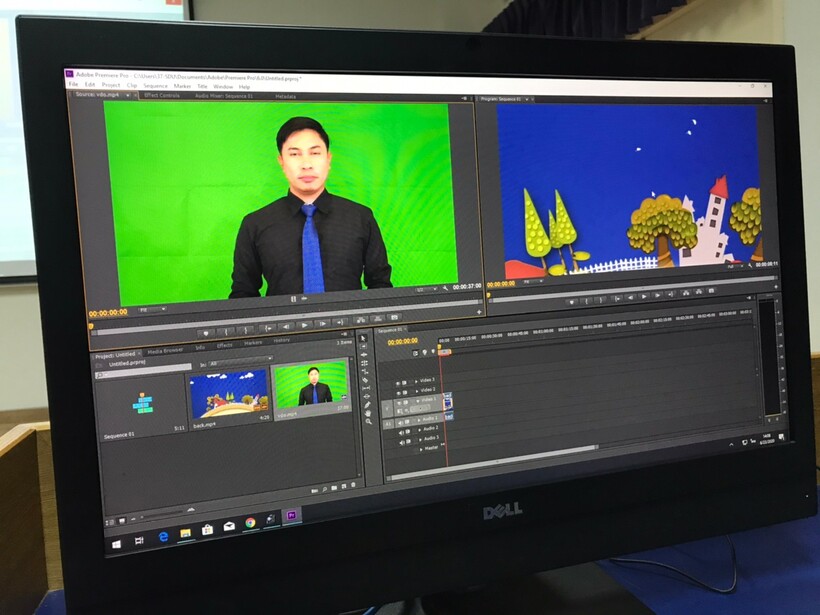Viewport: 820px width, 615px height.
Task: Step forward one frame in Source monitor
Action: pyautogui.click(x=322, y=324)
